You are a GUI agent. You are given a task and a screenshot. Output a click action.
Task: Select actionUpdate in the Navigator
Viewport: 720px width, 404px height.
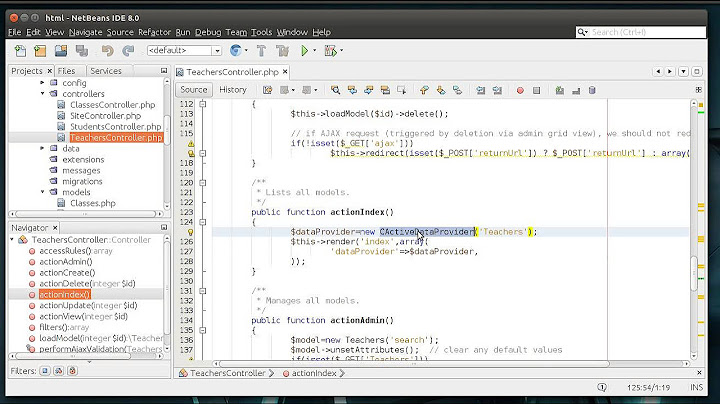click(88, 305)
